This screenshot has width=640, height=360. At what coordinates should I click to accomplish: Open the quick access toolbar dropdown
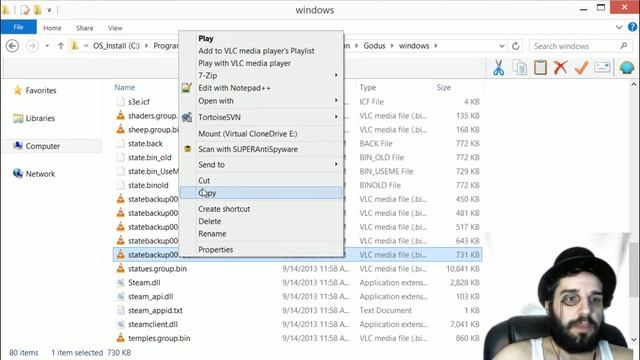49,9
